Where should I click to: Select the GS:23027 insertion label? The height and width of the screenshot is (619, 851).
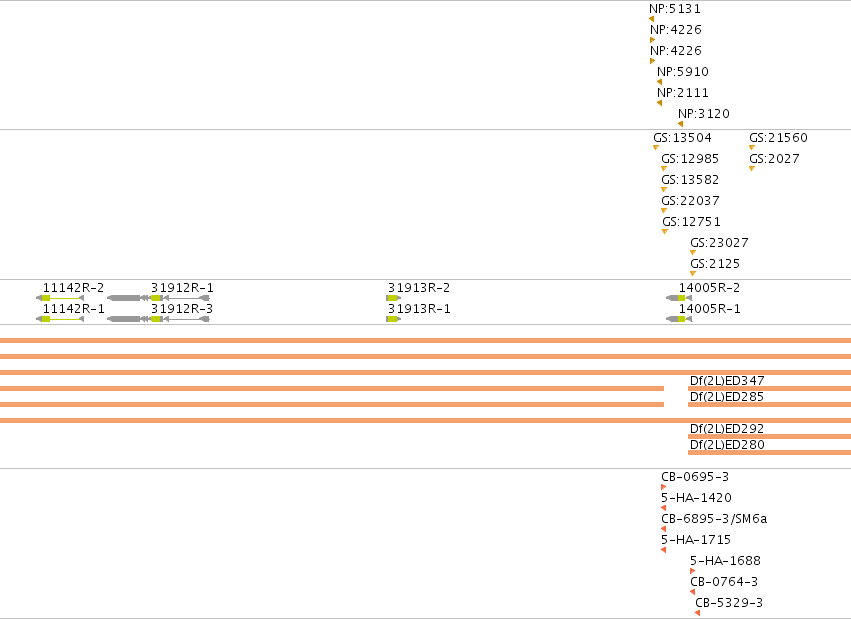719,243
